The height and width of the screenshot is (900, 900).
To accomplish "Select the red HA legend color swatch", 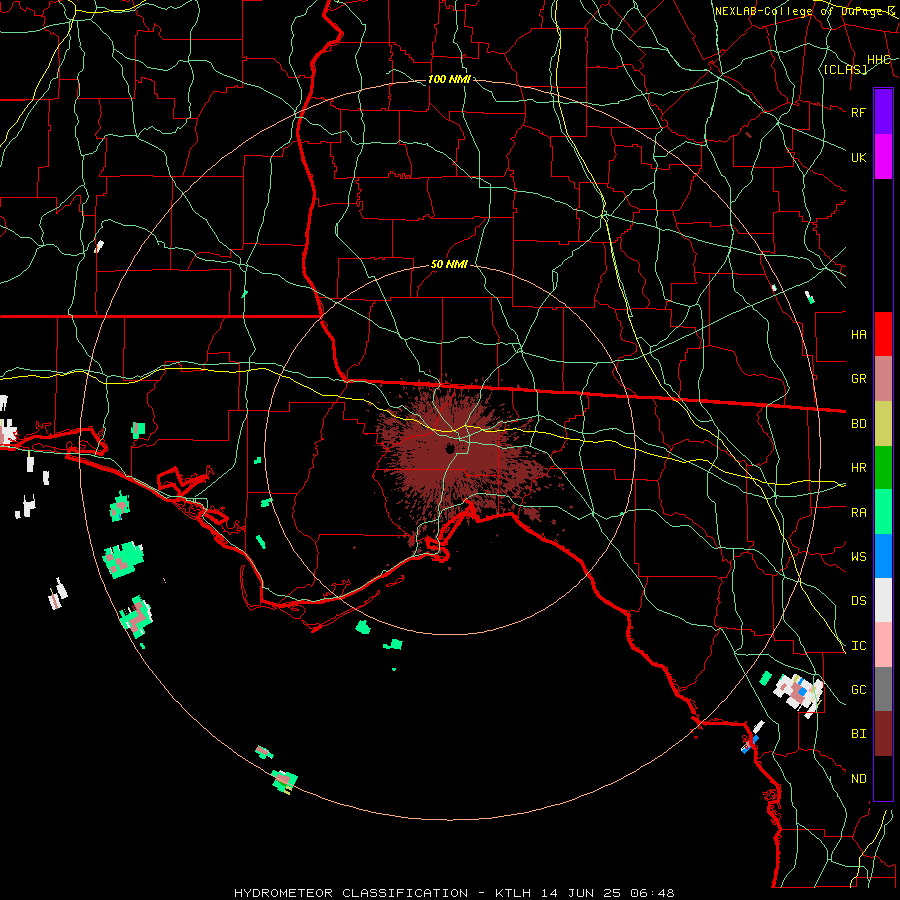I will tap(883, 334).
